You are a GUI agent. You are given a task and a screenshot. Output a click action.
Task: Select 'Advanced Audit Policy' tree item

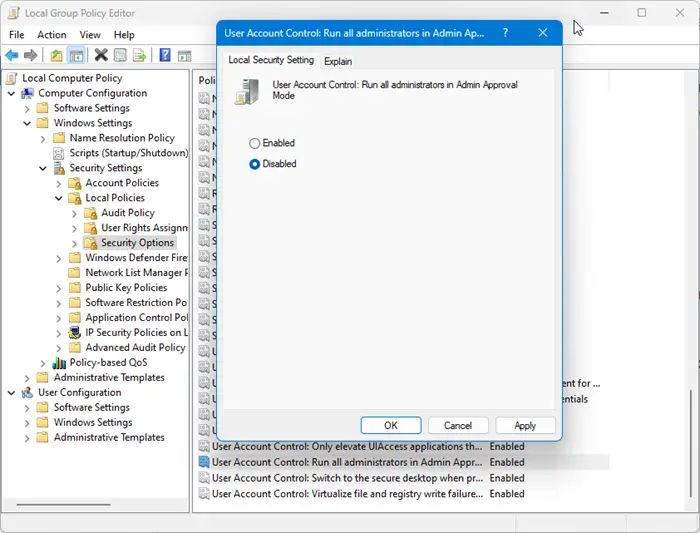[135, 348]
